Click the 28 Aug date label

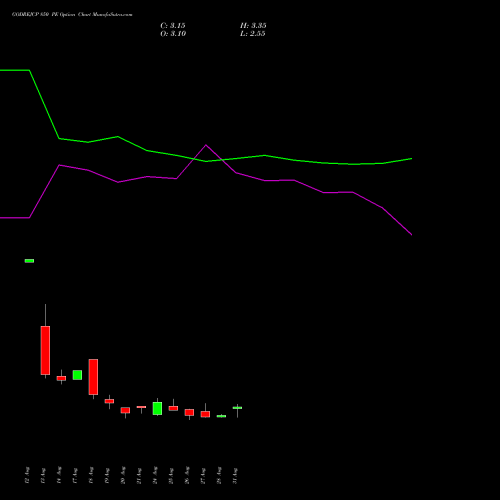click(219, 475)
